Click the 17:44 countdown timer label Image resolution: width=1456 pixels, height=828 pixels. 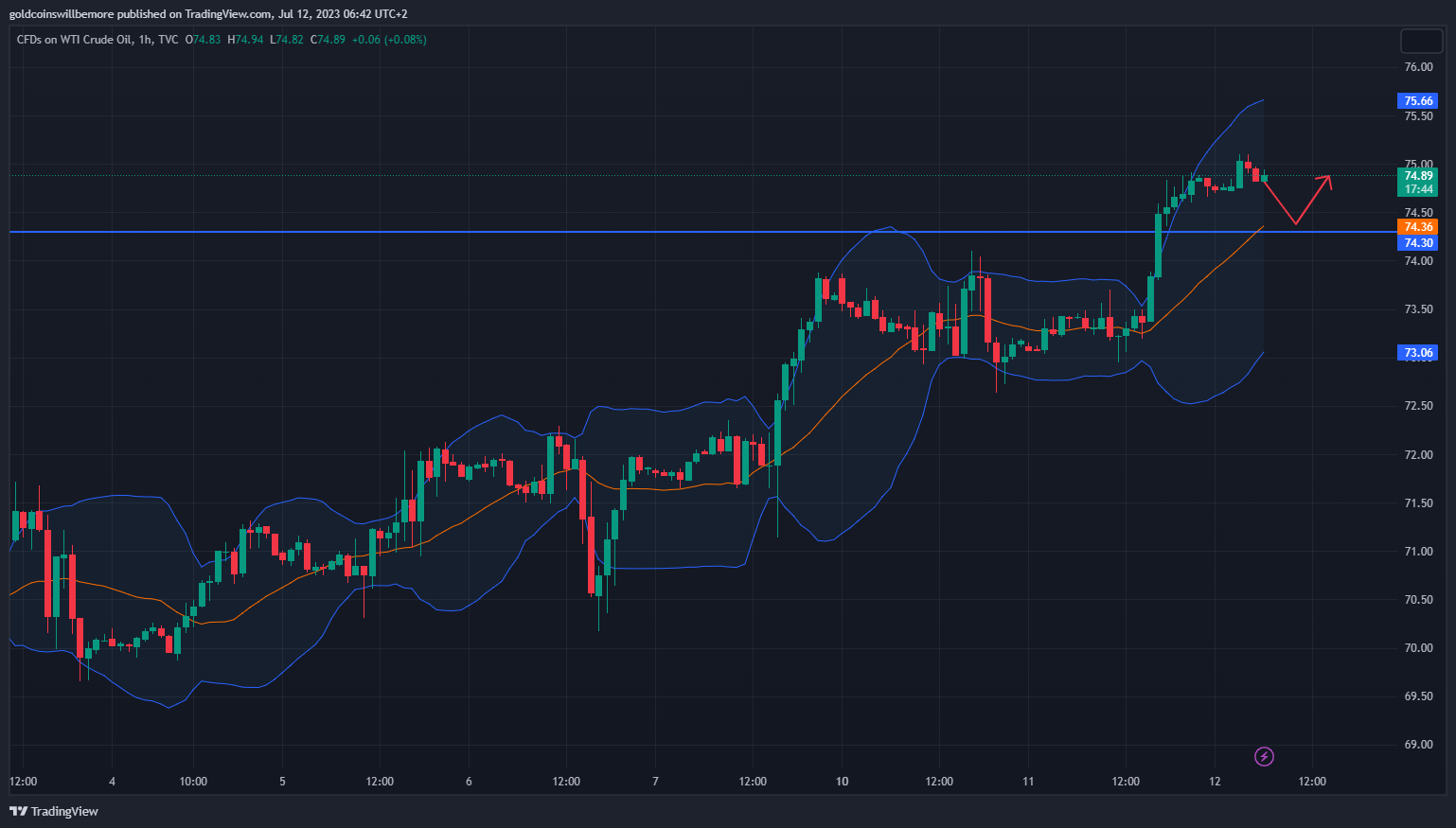click(1417, 189)
